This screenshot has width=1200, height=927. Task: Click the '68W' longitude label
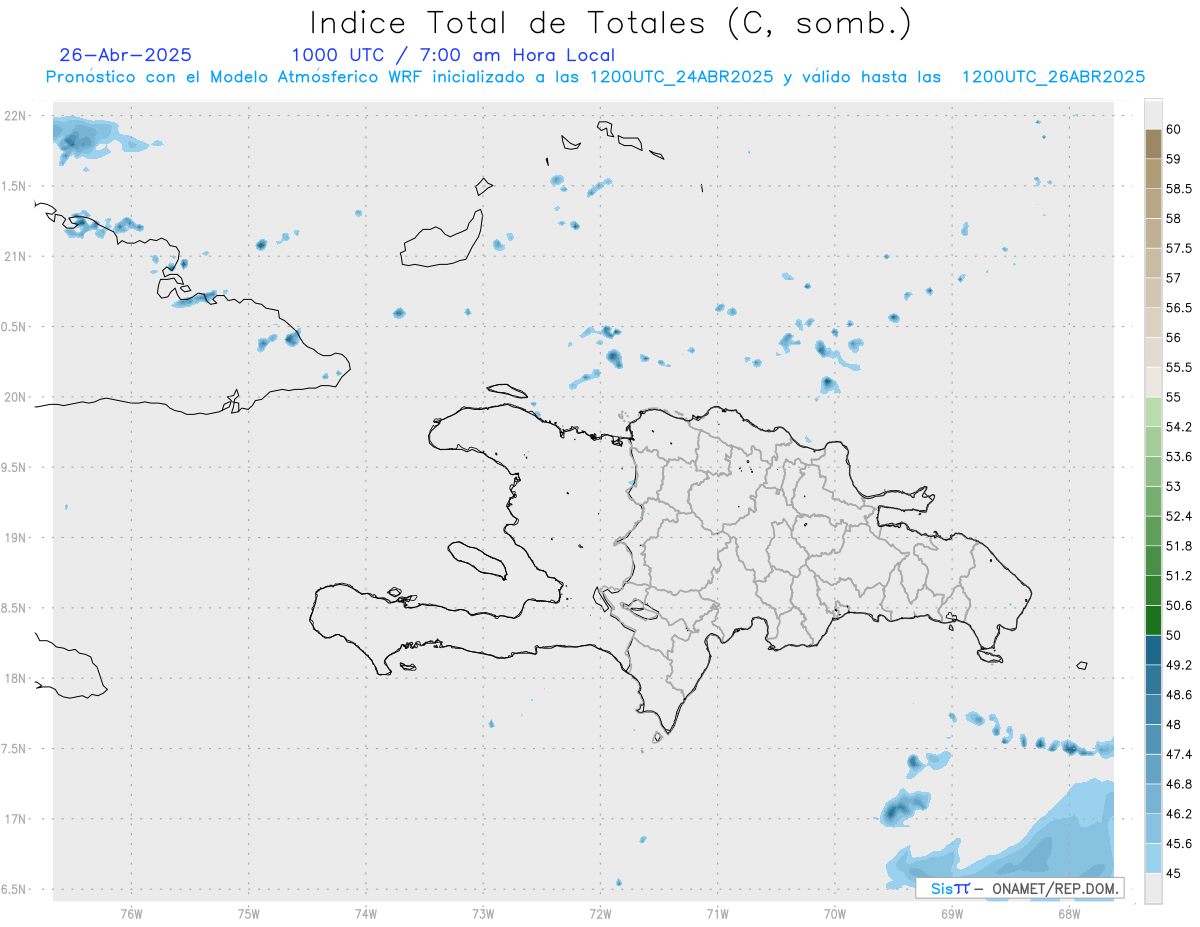1069,913
